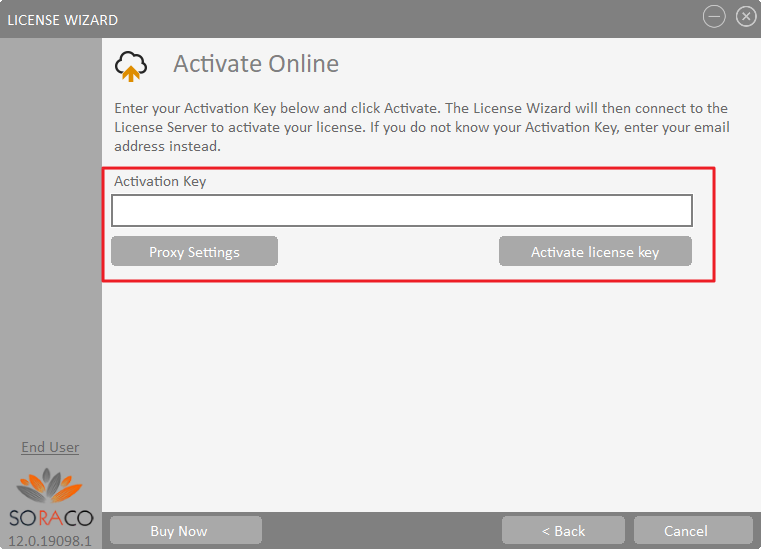761x549 pixels.
Task: Click the Activation Key input field
Action: point(402,210)
